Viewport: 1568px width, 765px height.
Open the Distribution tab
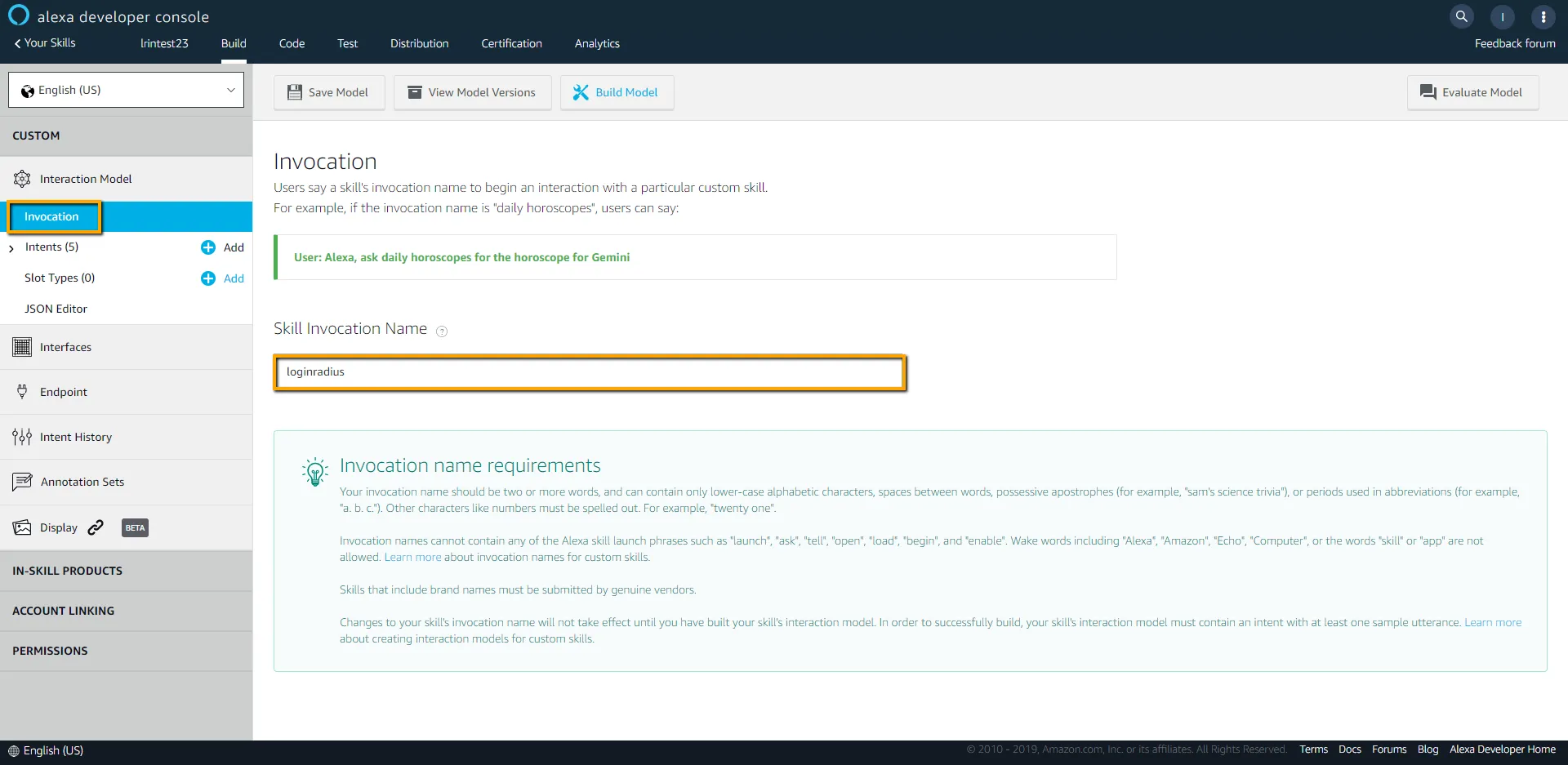tap(419, 43)
